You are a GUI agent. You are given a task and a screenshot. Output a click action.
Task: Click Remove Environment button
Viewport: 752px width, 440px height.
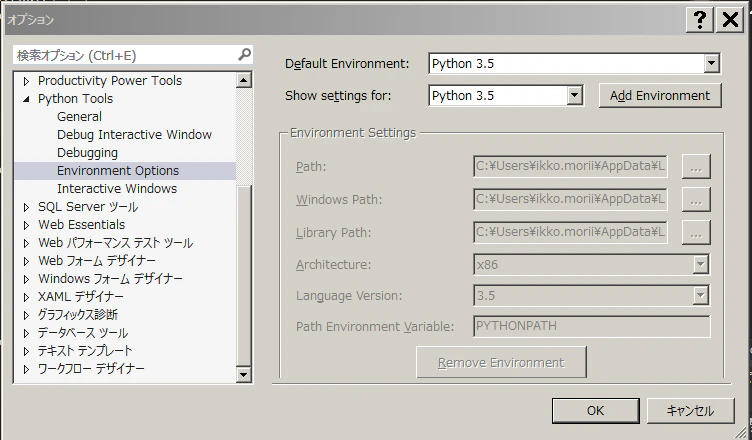(501, 362)
